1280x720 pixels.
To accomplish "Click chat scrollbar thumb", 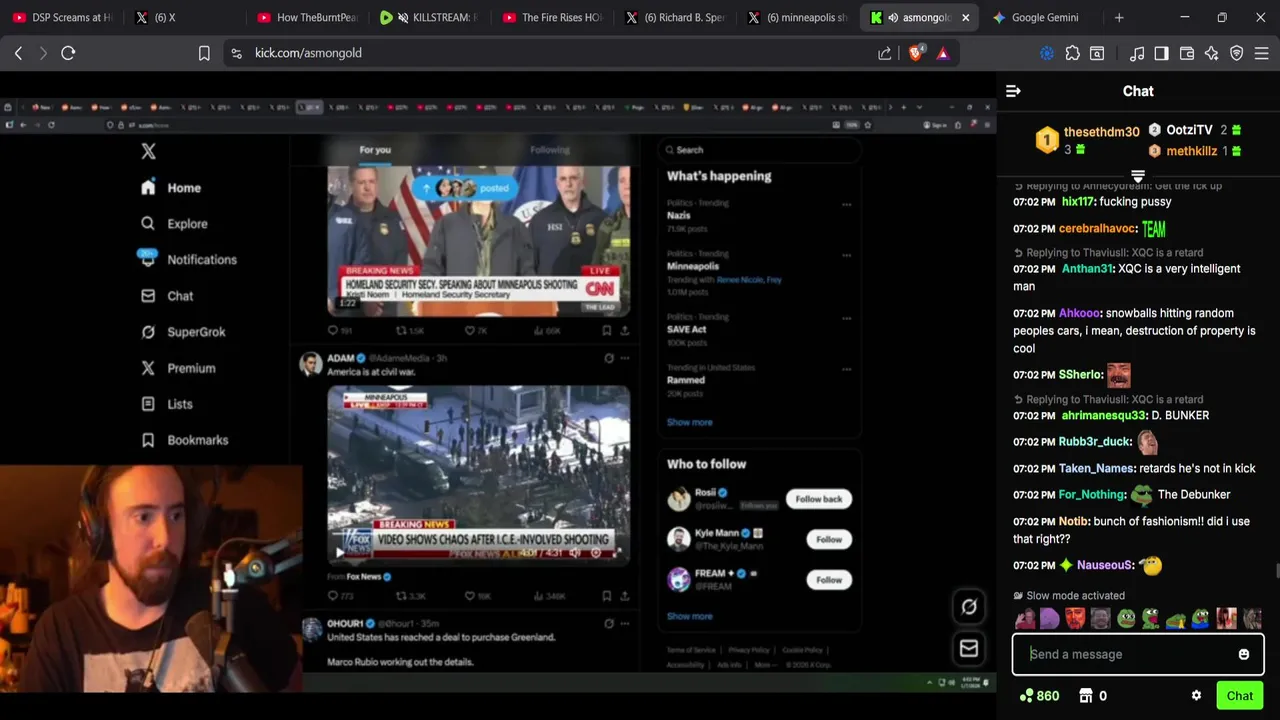I will point(1277,571).
